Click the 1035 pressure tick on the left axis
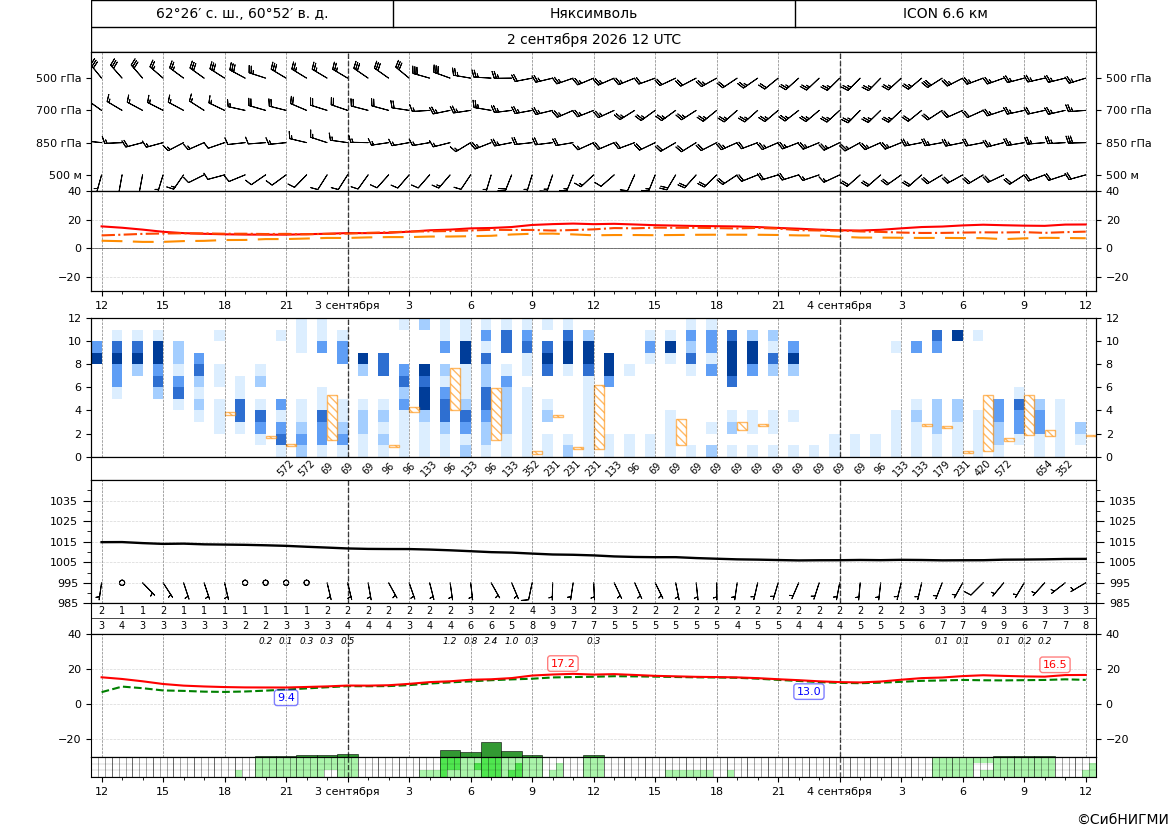1169x827 pixels. [x=60, y=501]
